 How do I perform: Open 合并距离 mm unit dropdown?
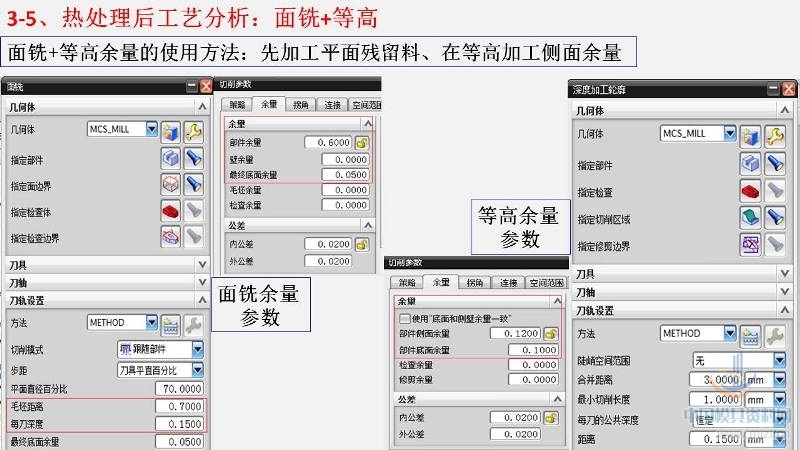779,380
